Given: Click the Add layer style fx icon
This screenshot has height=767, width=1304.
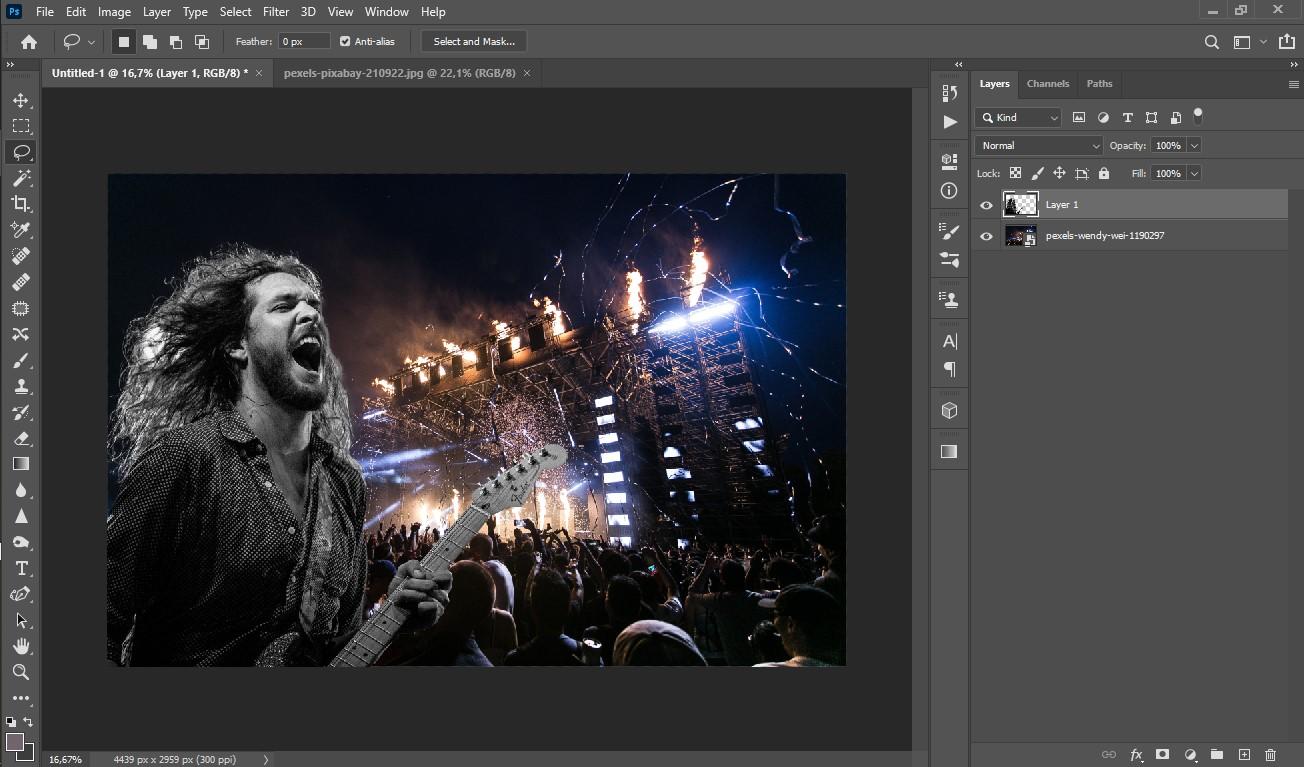Looking at the screenshot, I should (1136, 755).
